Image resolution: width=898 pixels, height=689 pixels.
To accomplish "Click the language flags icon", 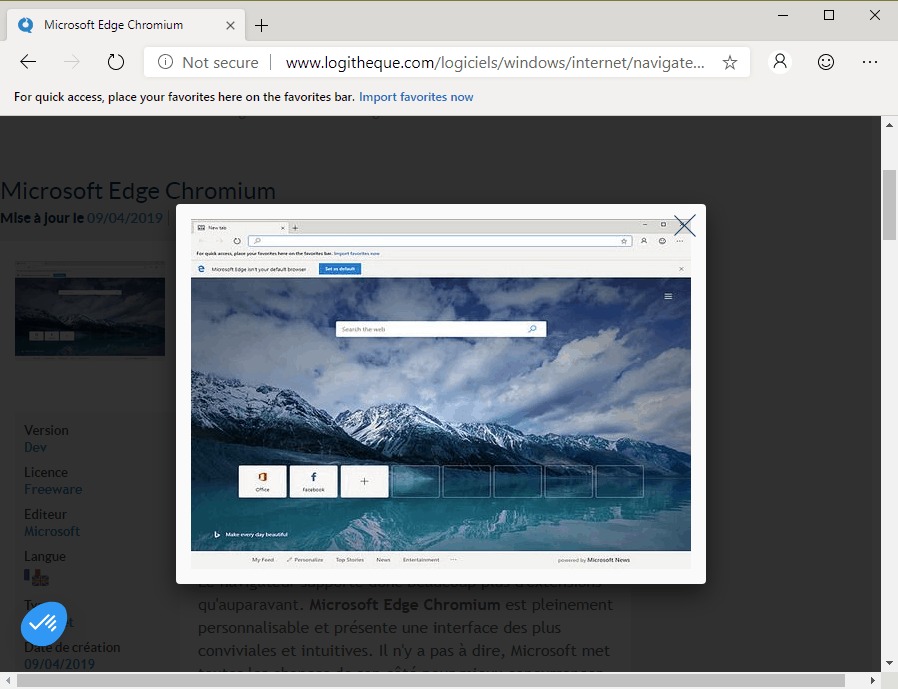I will (37, 577).
